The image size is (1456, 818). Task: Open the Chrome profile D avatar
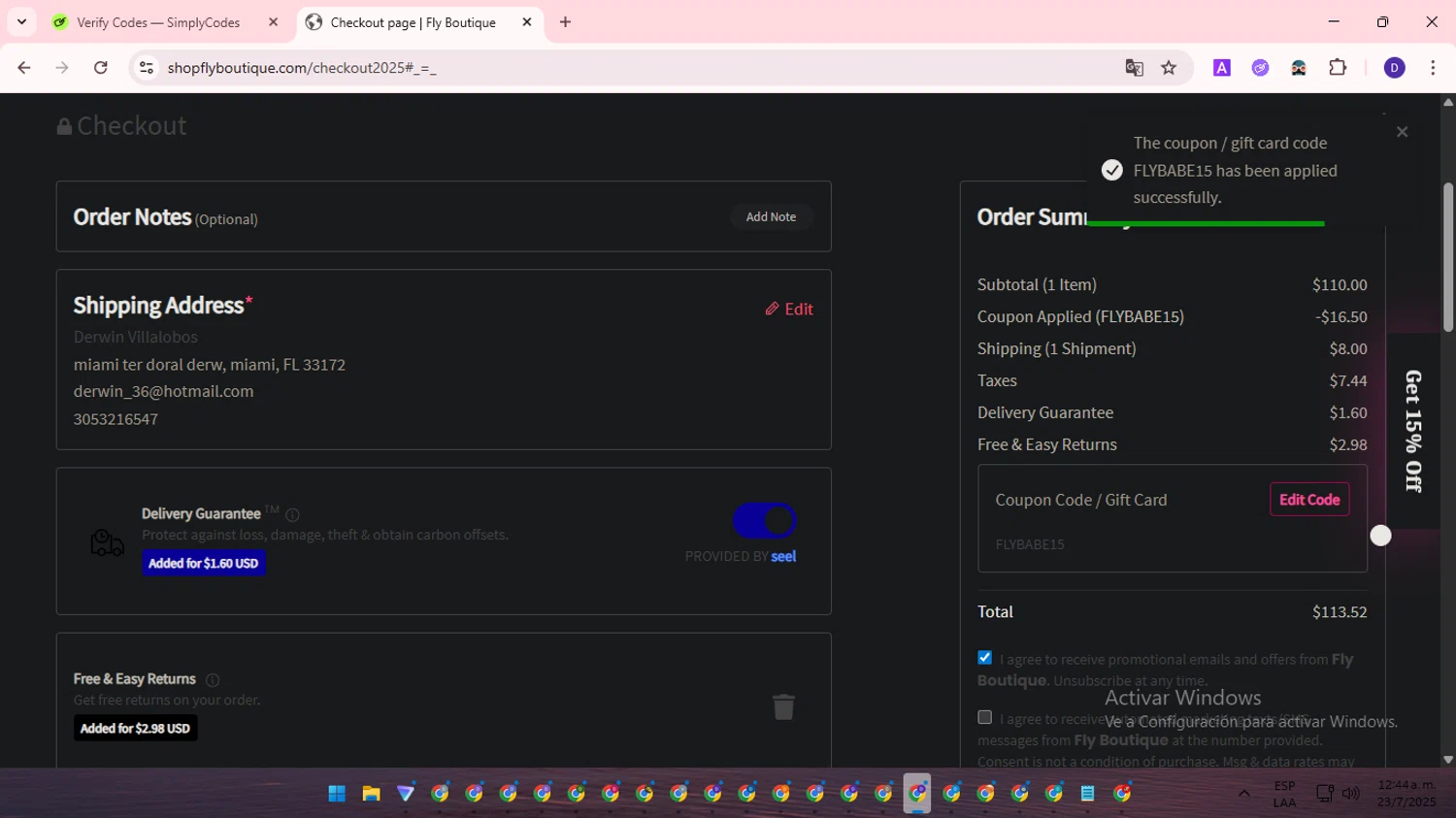coord(1394,68)
